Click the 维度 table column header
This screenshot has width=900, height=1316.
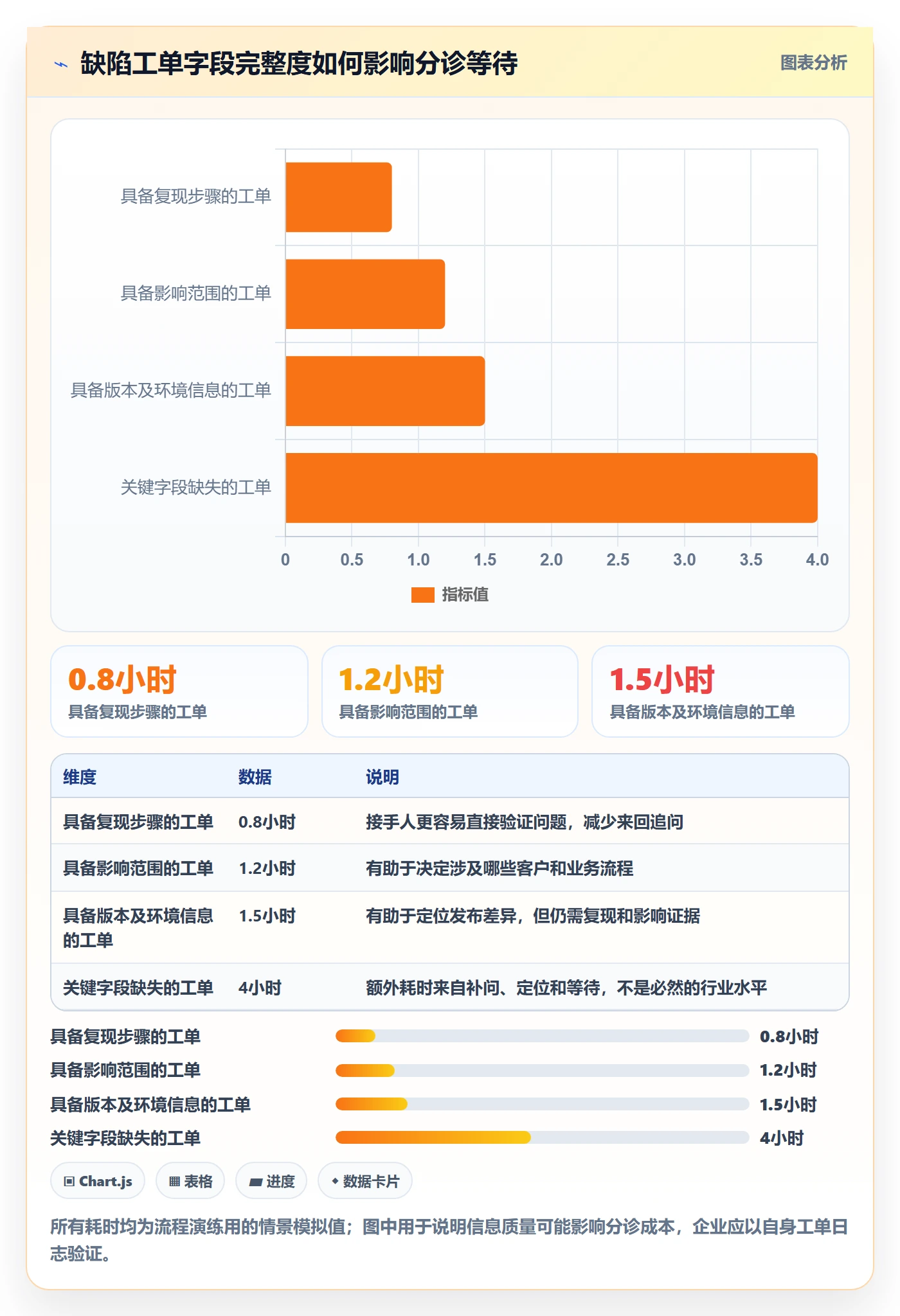(80, 777)
